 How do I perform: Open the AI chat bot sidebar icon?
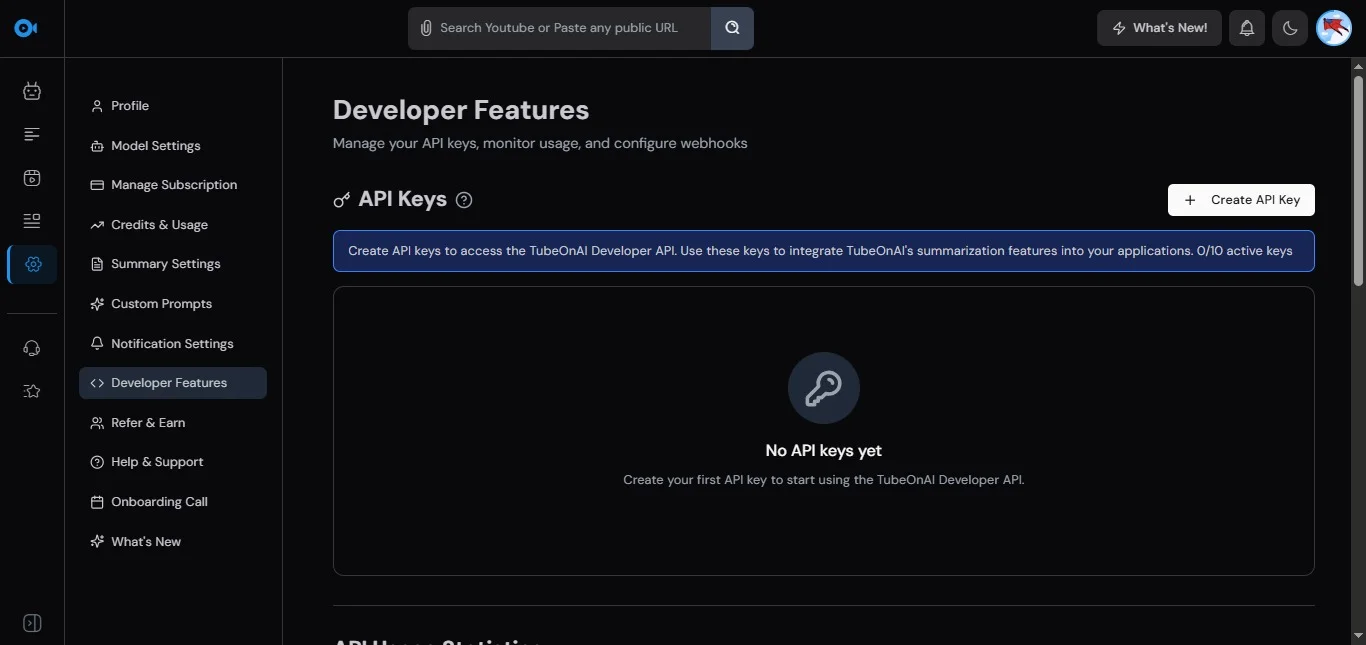point(32,91)
